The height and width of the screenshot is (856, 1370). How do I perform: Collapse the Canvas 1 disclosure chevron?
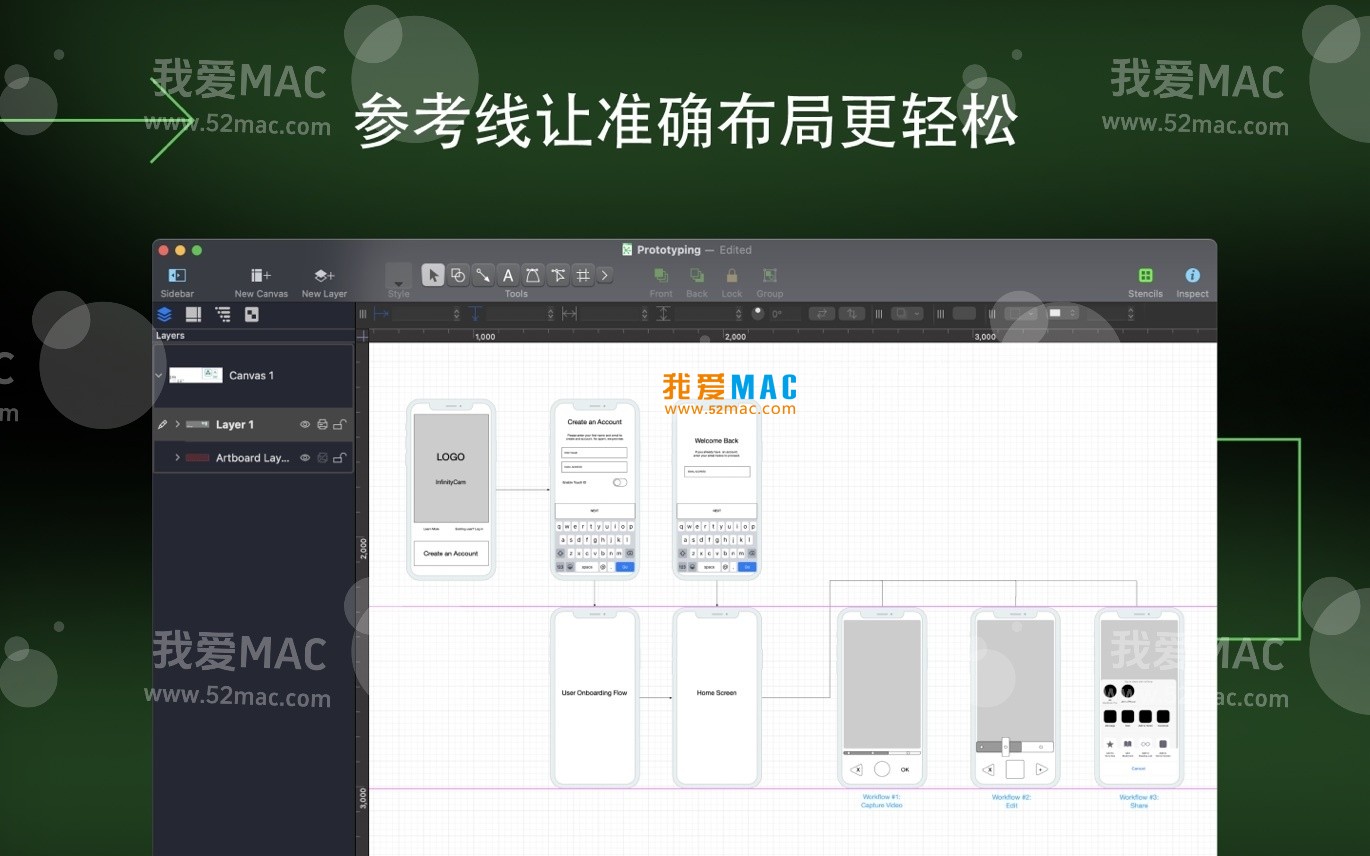(x=159, y=376)
